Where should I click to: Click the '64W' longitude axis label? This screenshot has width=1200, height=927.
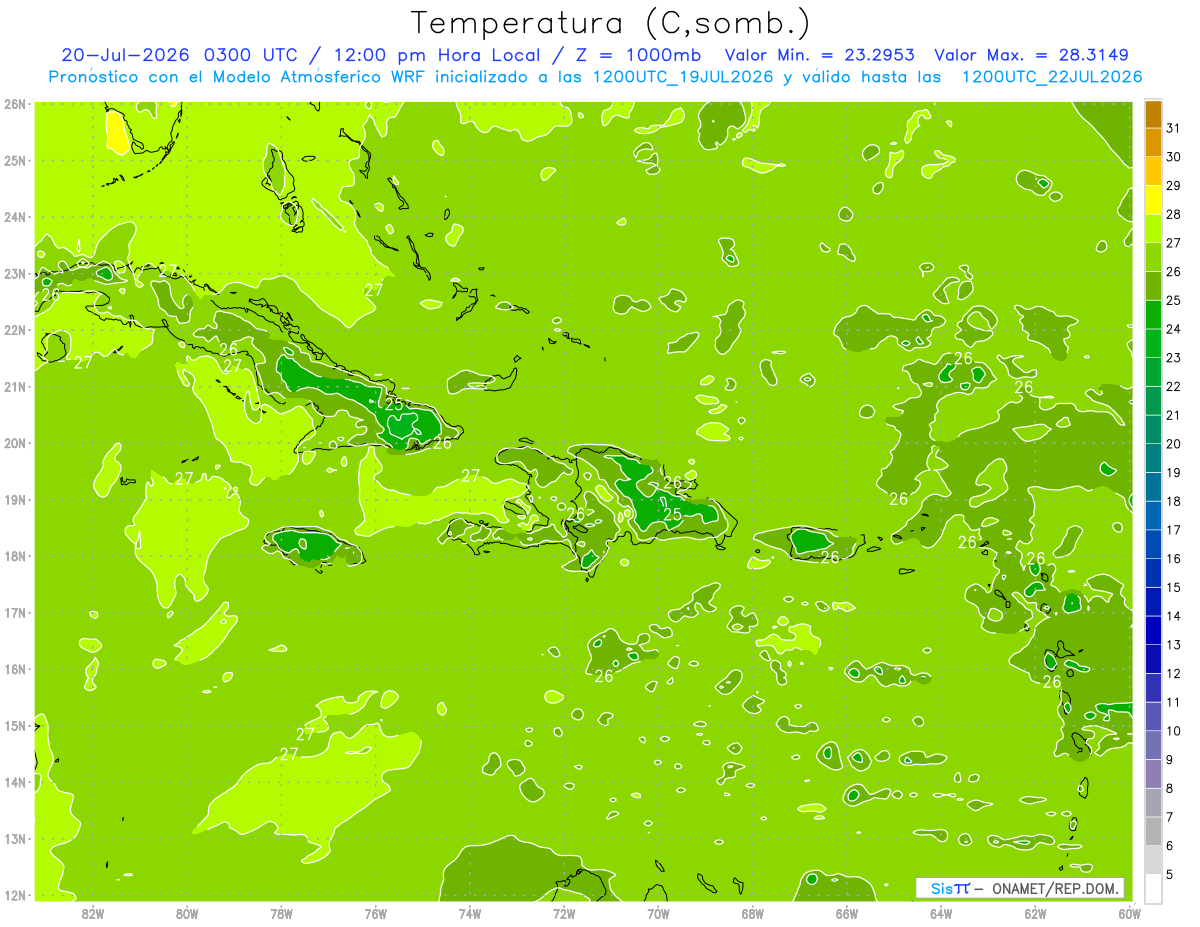click(941, 913)
